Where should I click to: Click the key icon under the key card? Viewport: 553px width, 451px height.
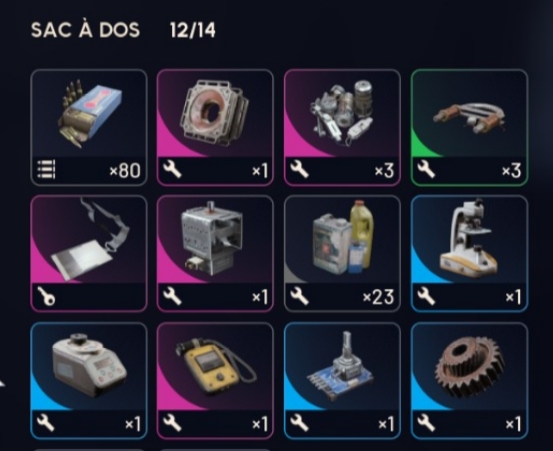(x=47, y=295)
